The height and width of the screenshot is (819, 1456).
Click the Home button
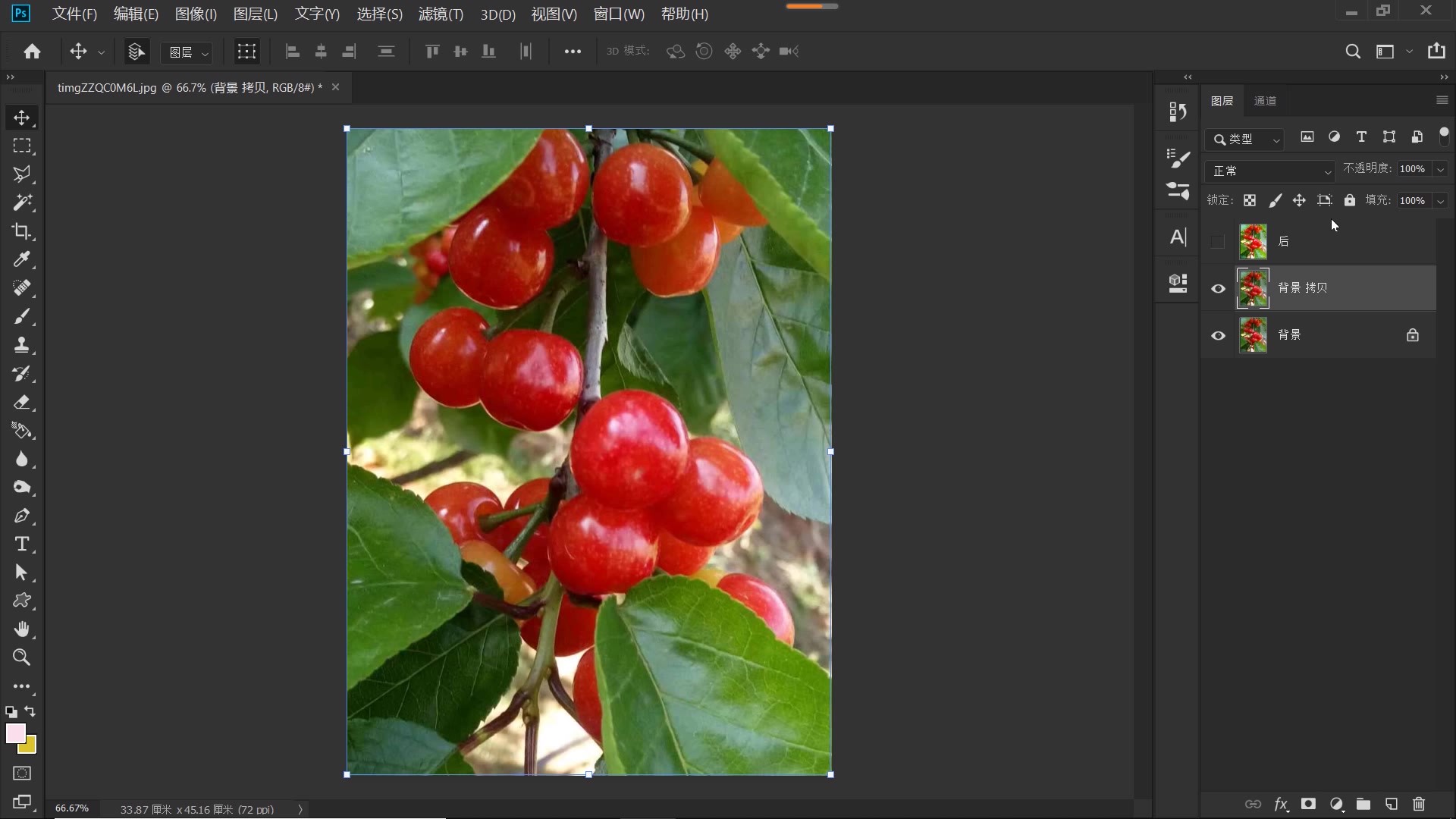pyautogui.click(x=32, y=52)
